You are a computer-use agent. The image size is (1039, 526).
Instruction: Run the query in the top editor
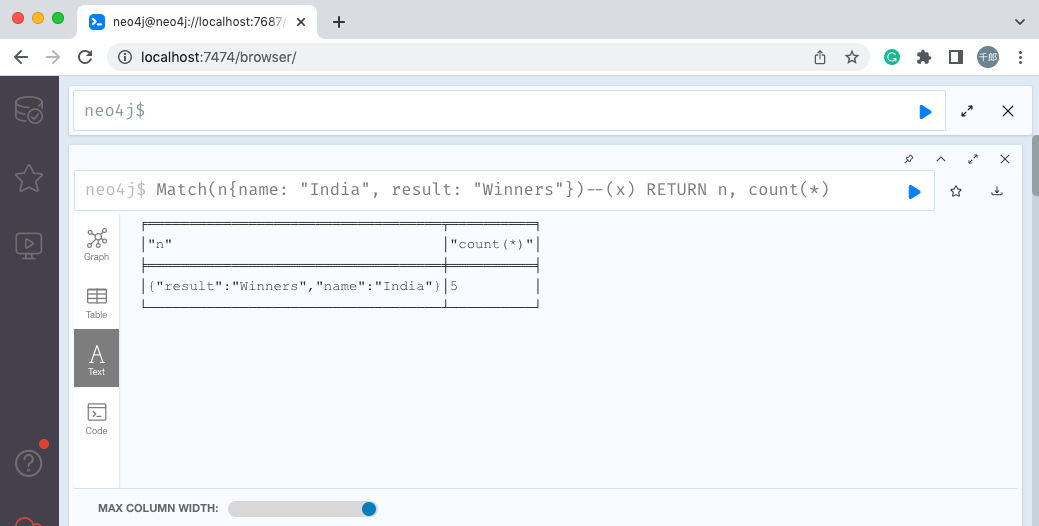(925, 112)
